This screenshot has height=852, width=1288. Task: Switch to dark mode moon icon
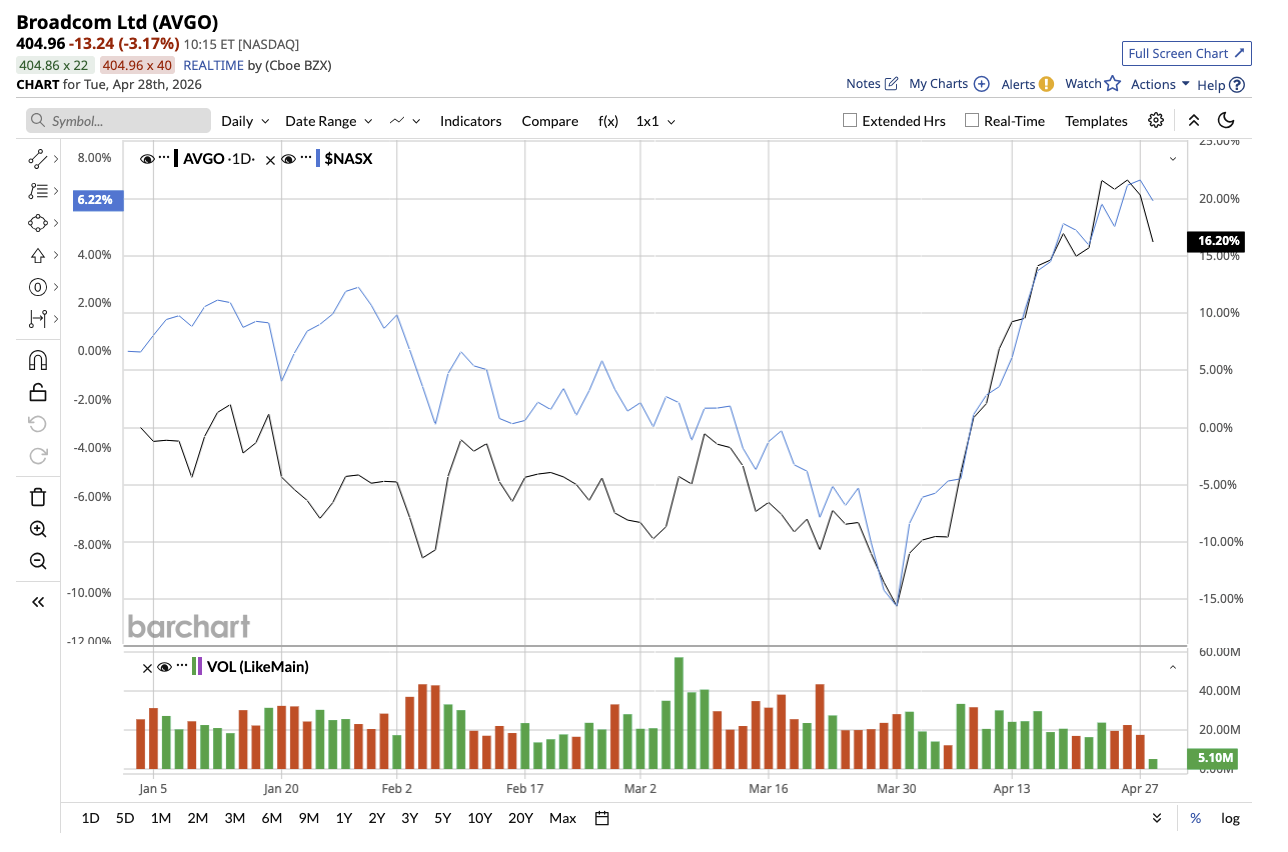click(x=1227, y=121)
